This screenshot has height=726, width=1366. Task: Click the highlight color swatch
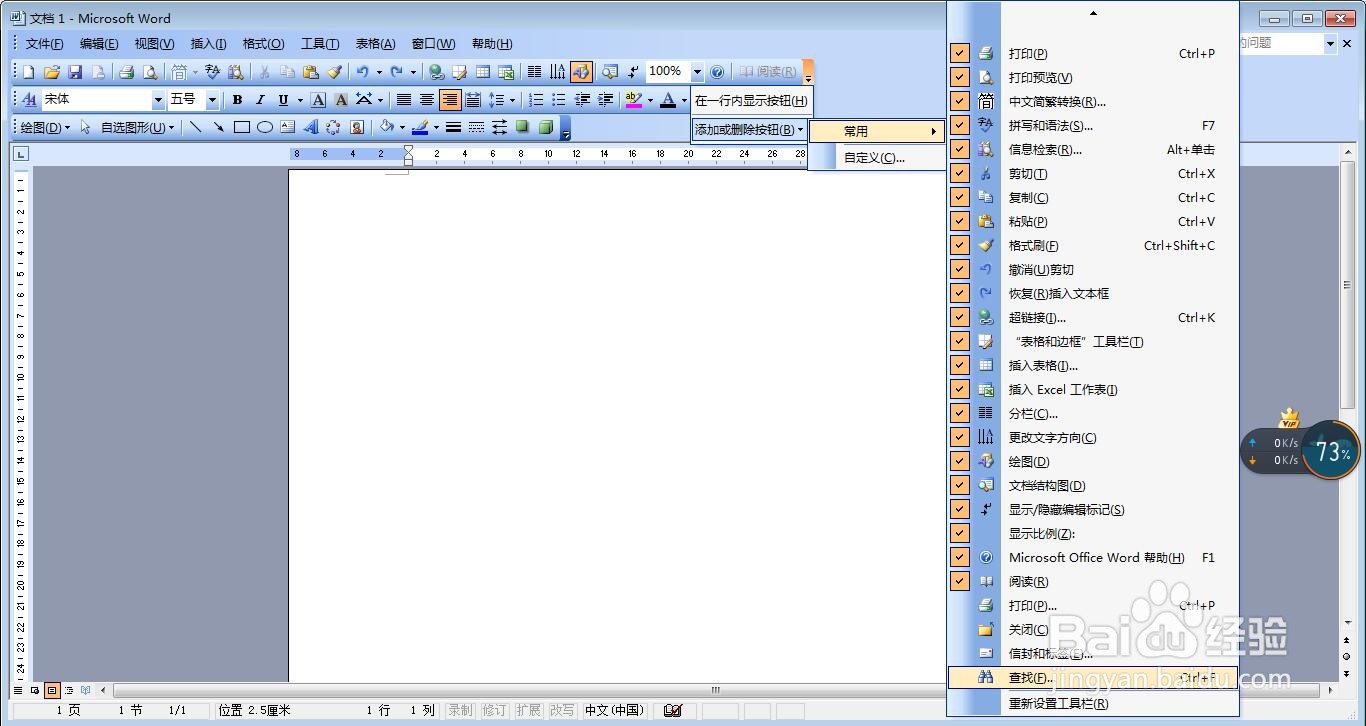point(634,100)
